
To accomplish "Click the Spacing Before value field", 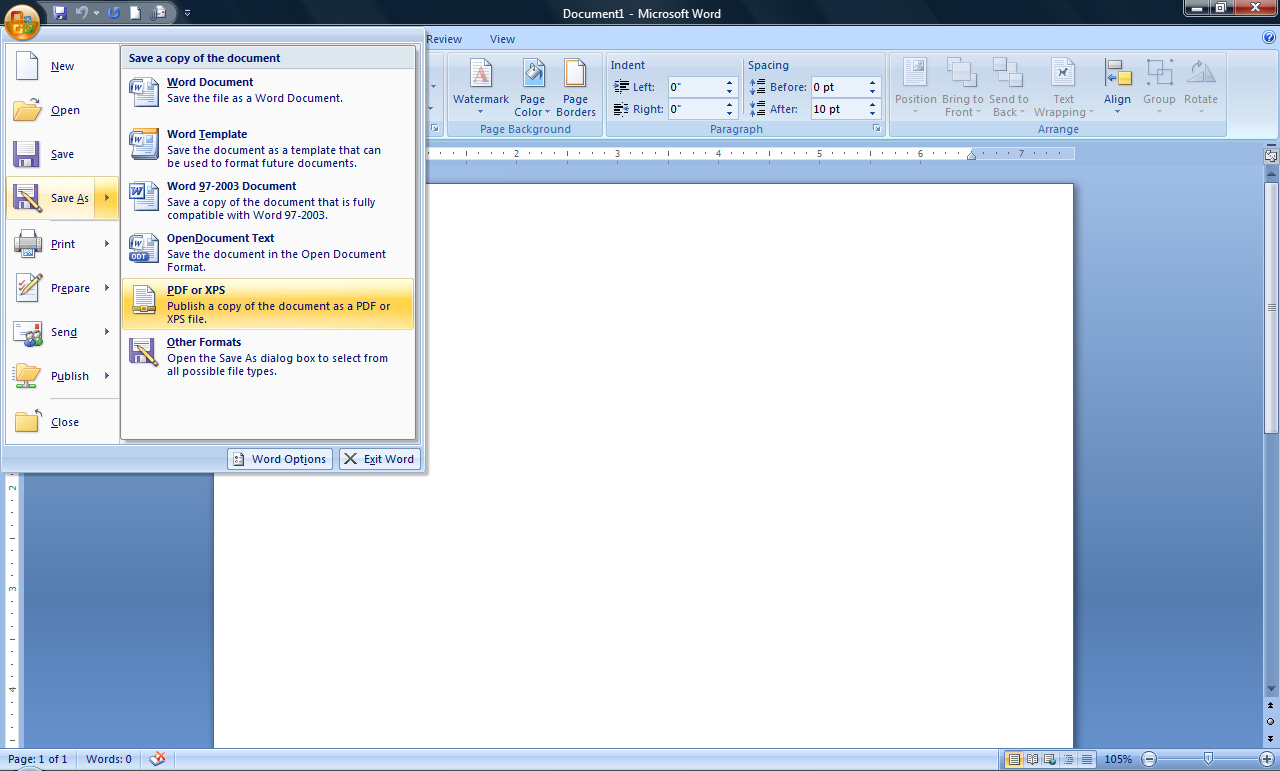I will click(x=838, y=87).
